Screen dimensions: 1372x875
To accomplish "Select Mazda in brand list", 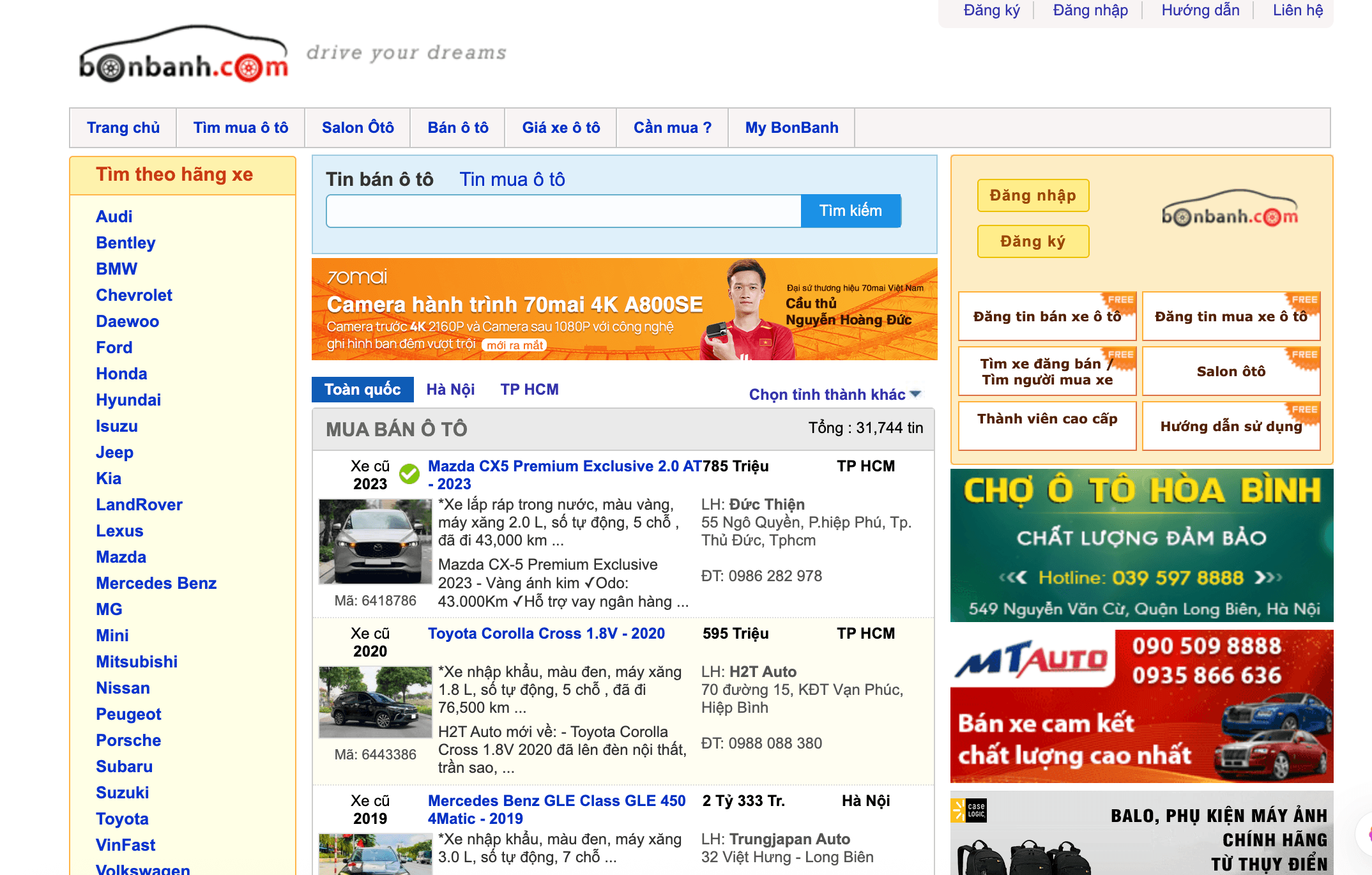I will click(x=121, y=557).
